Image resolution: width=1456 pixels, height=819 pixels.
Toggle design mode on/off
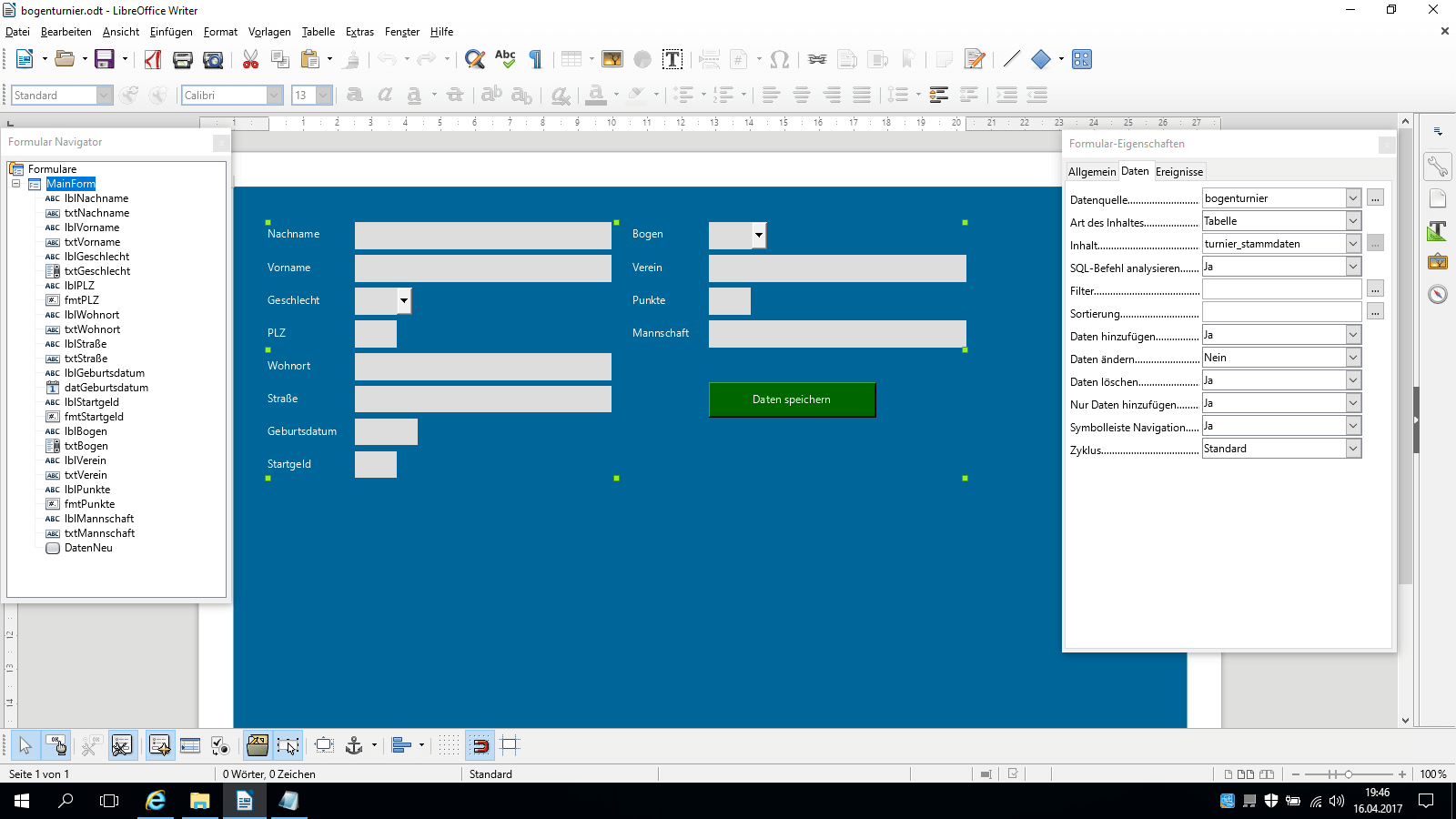point(56,746)
